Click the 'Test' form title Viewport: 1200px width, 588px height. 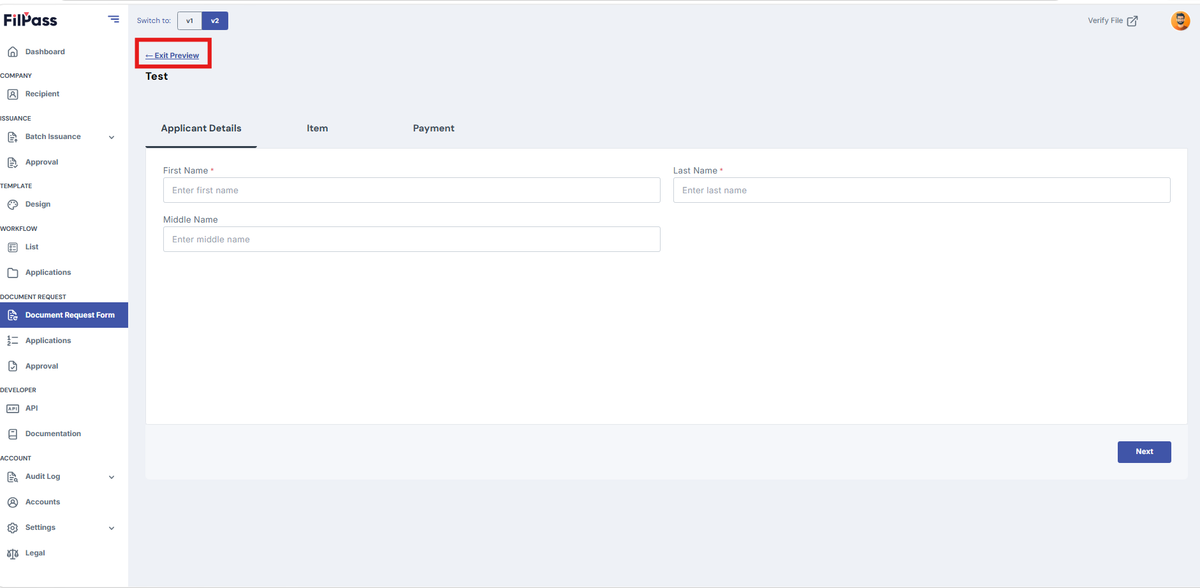(x=157, y=77)
